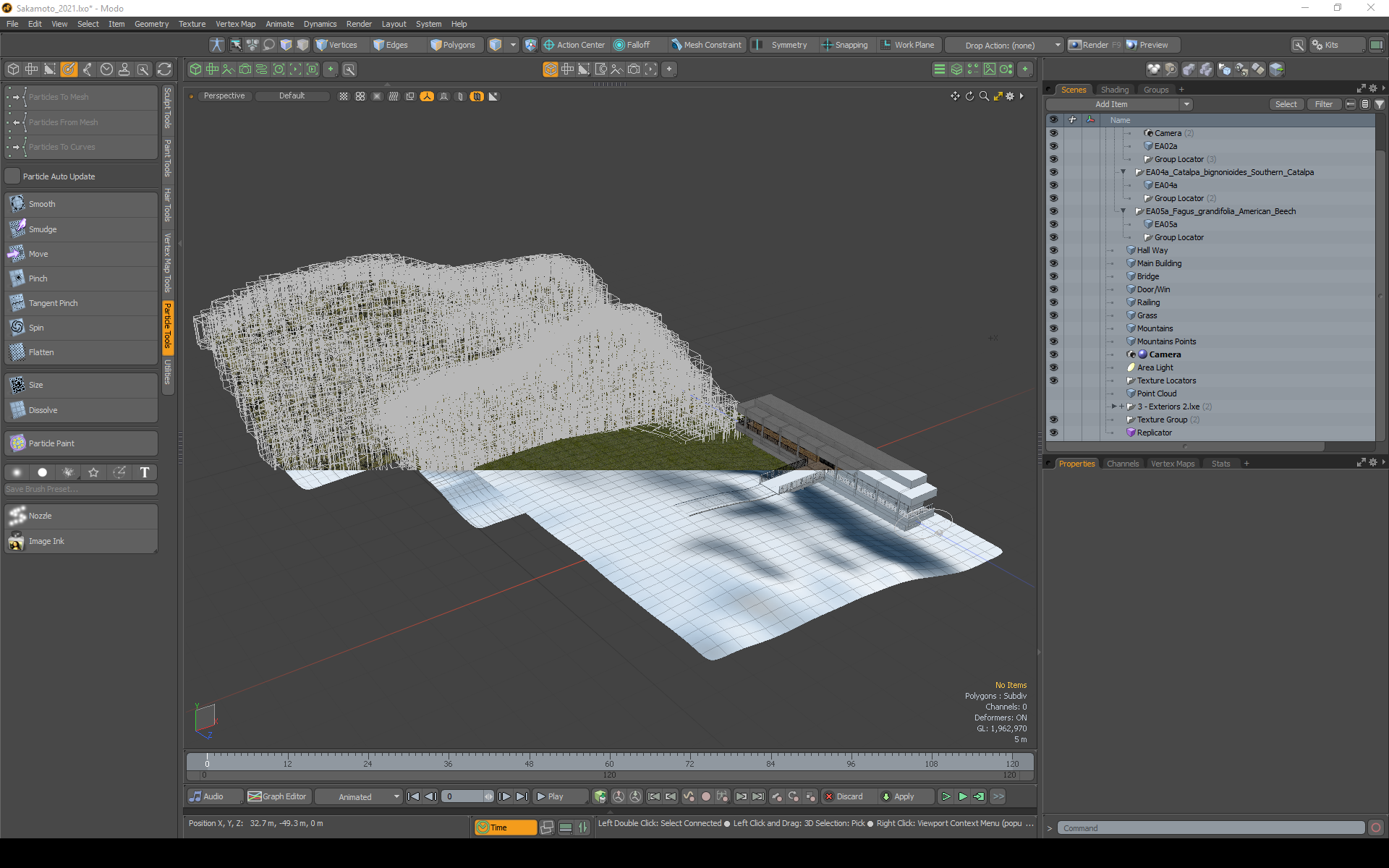Toggle the Particle Auto Update checkbox
1389x868 pixels.
tap(13, 176)
